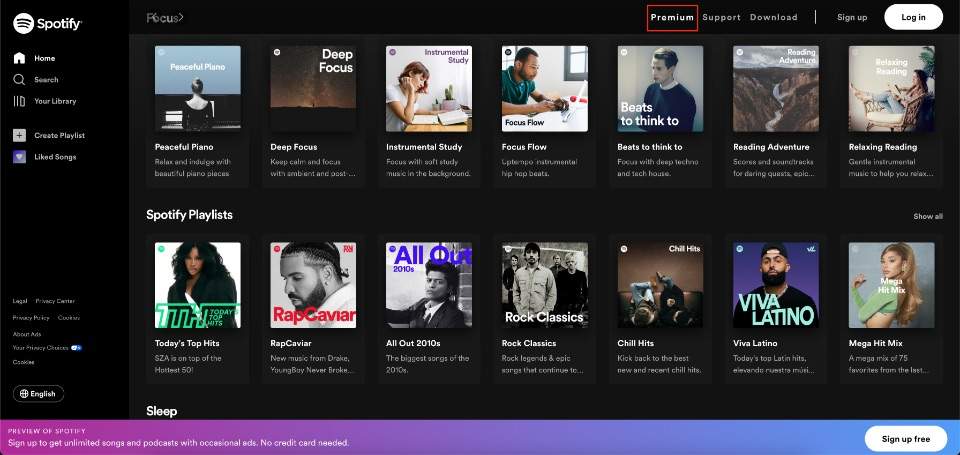The image size is (960, 455).
Task: Go to Home in sidebar
Action: coord(45,58)
